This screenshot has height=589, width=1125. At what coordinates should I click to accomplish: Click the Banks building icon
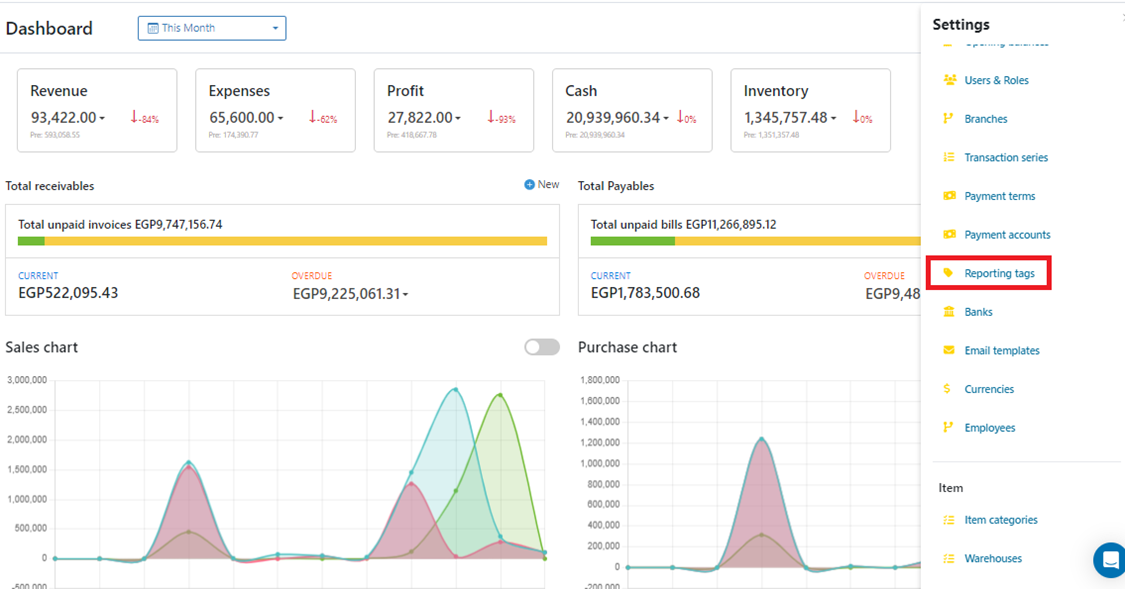tap(949, 312)
